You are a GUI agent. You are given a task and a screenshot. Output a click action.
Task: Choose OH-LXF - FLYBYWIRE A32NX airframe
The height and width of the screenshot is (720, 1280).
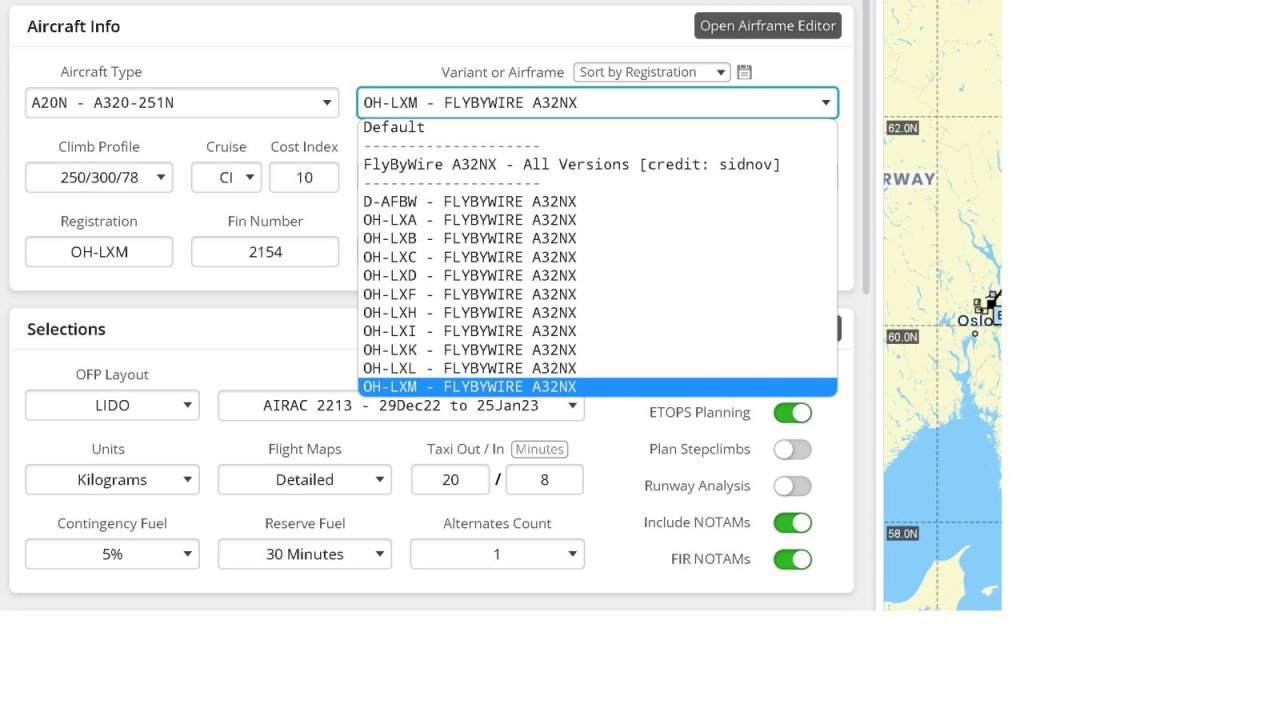click(598, 294)
